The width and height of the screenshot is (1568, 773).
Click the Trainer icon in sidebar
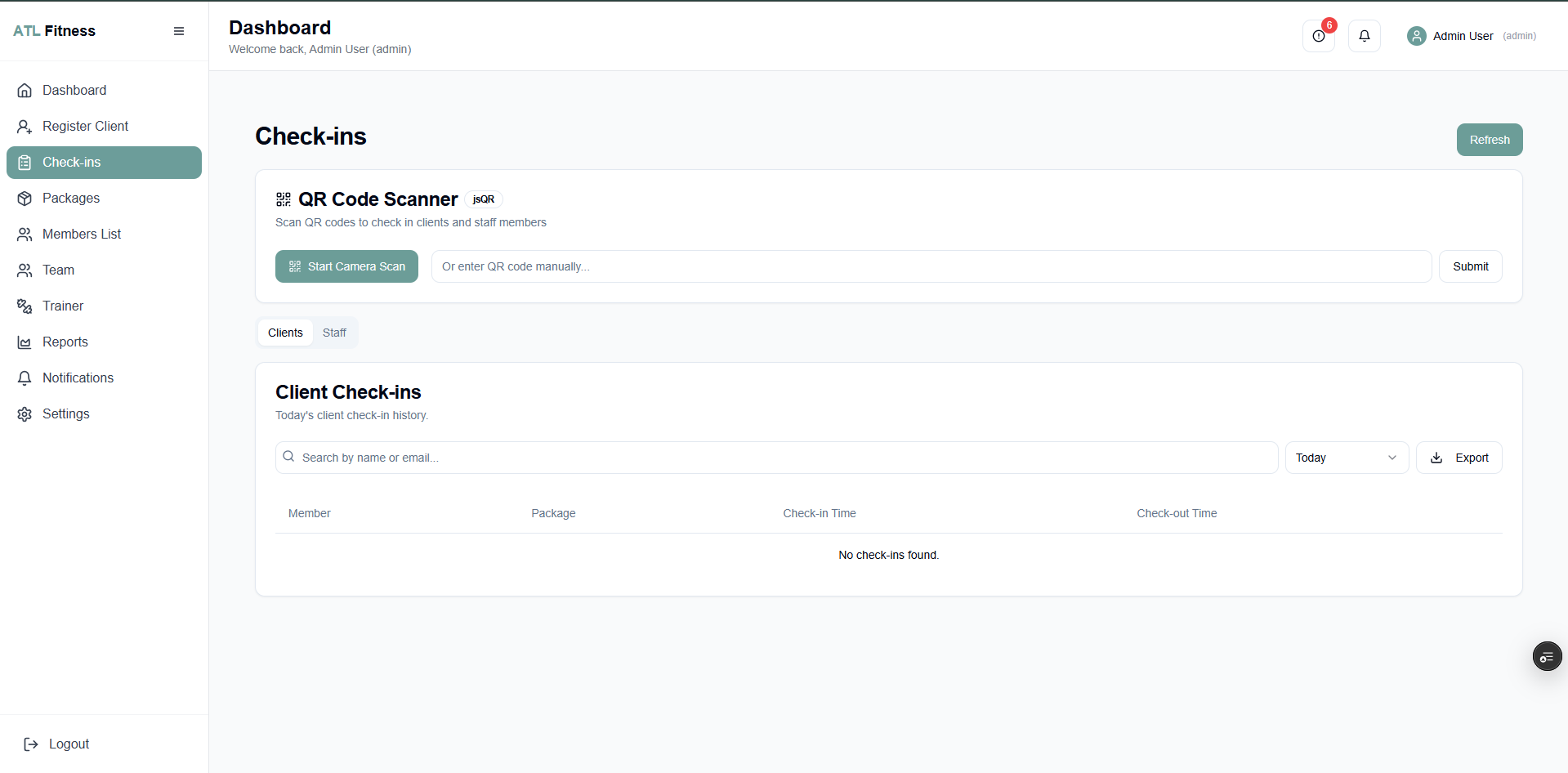[25, 306]
